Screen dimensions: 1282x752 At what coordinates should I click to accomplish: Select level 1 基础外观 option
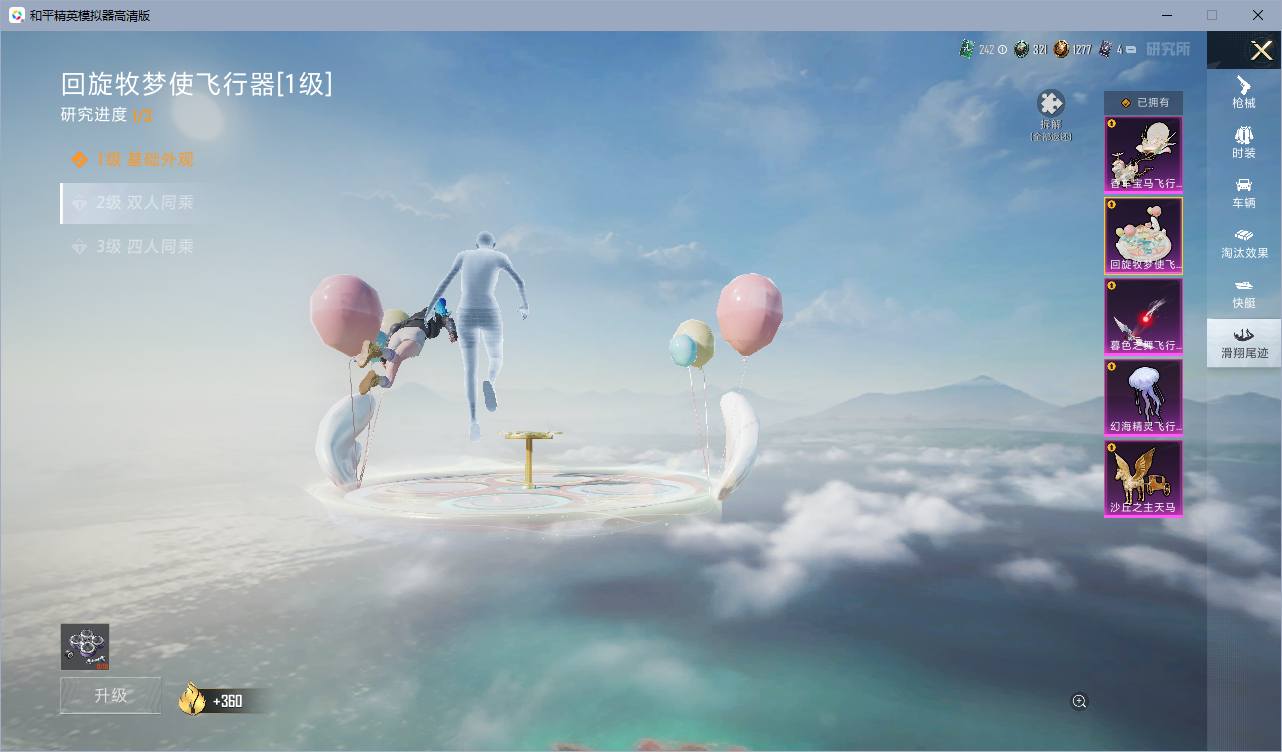(x=133, y=159)
